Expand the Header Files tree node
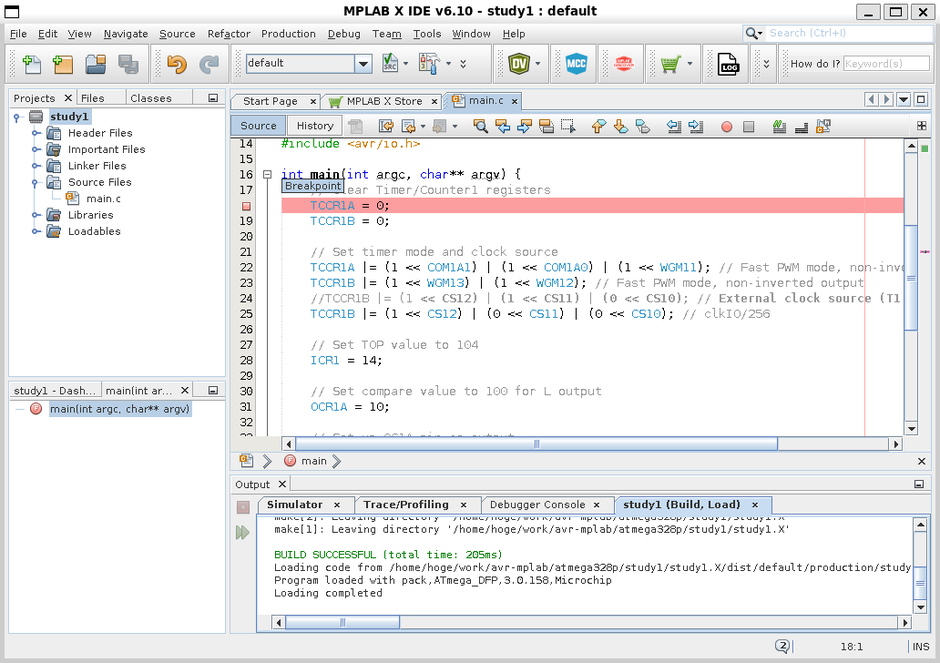 pyautogui.click(x=34, y=133)
